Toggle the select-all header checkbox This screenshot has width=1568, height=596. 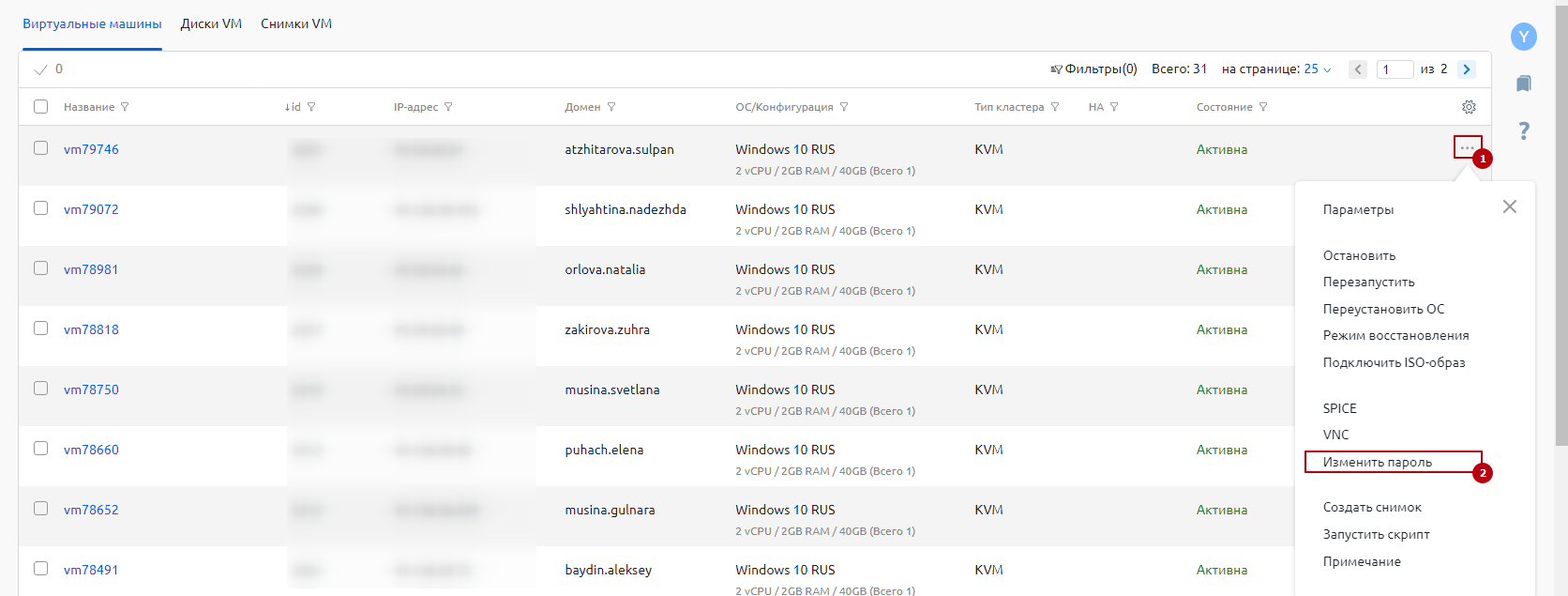point(40,106)
